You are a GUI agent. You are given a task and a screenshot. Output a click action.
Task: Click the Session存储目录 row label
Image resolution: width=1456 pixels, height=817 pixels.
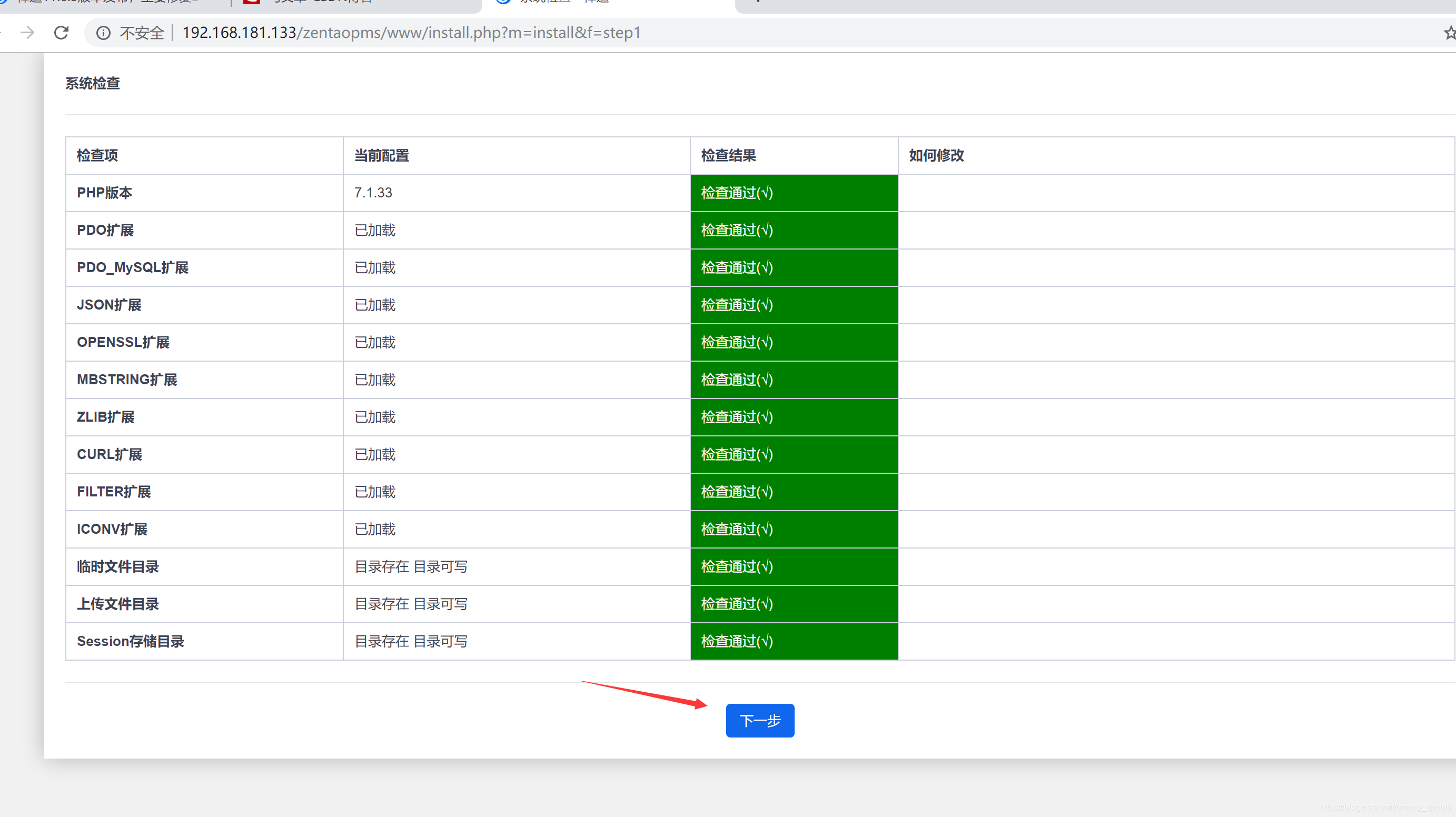tap(131, 641)
